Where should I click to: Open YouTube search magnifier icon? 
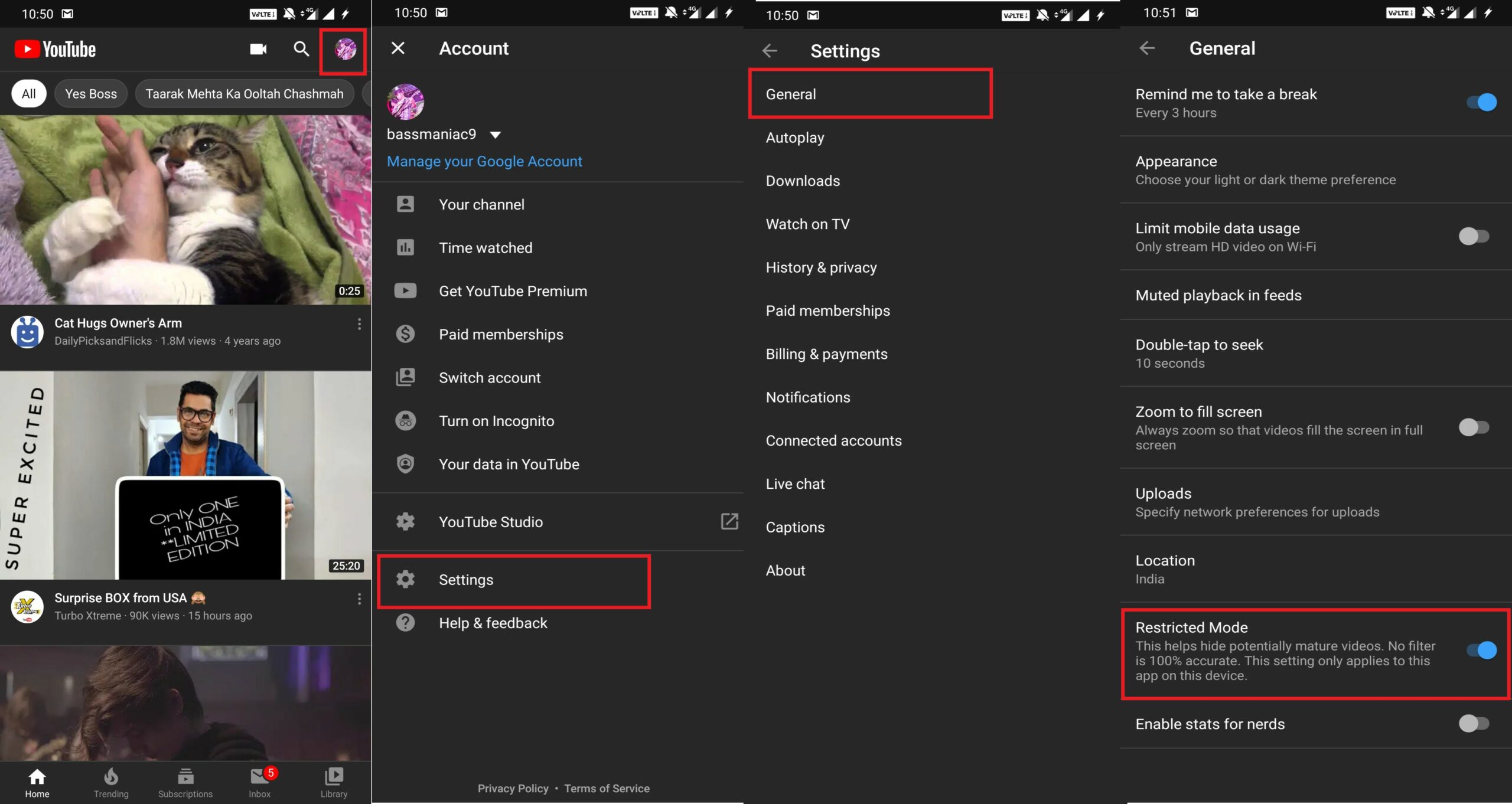pos(301,49)
